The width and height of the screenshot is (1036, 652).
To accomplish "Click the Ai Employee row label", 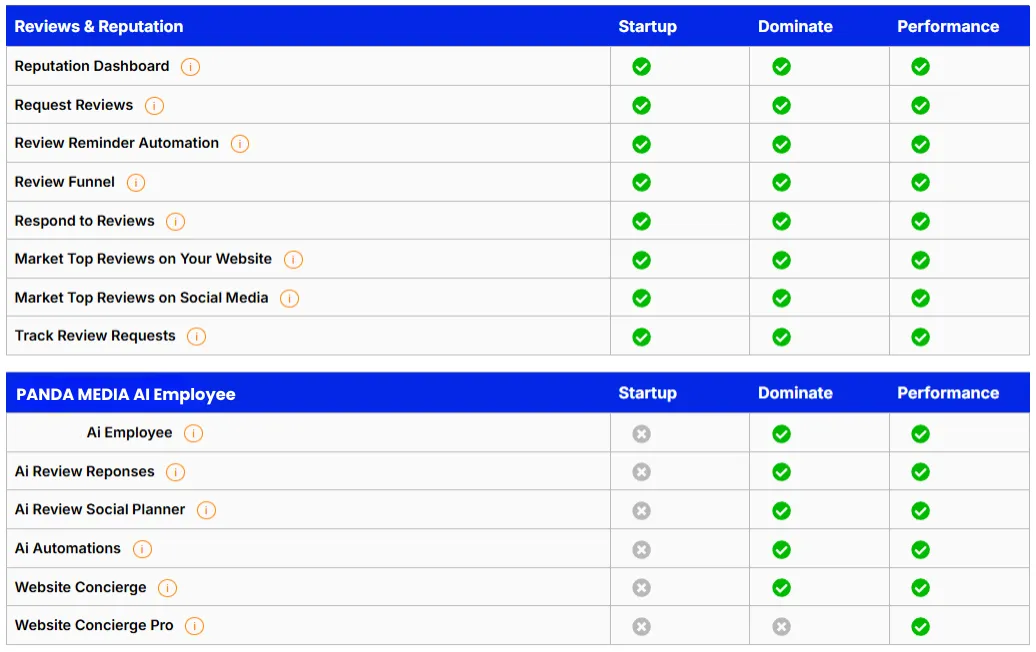I will [x=130, y=433].
